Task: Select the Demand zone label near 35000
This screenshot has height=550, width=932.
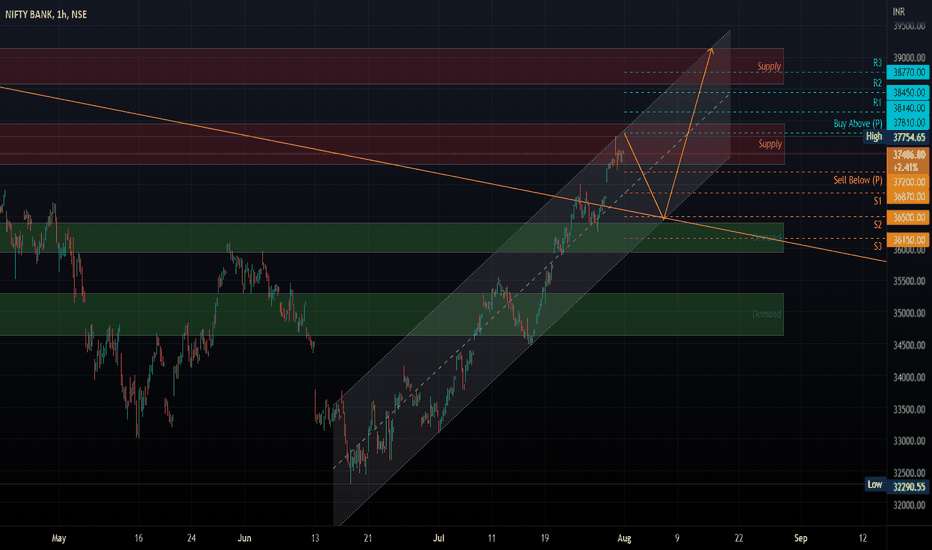Action: [766, 314]
